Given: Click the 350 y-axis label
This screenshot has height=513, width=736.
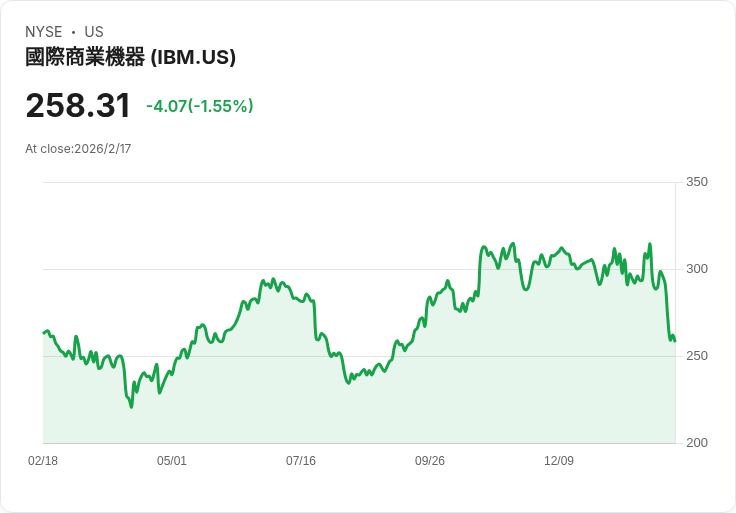Looking at the screenshot, I should pyautogui.click(x=696, y=182).
